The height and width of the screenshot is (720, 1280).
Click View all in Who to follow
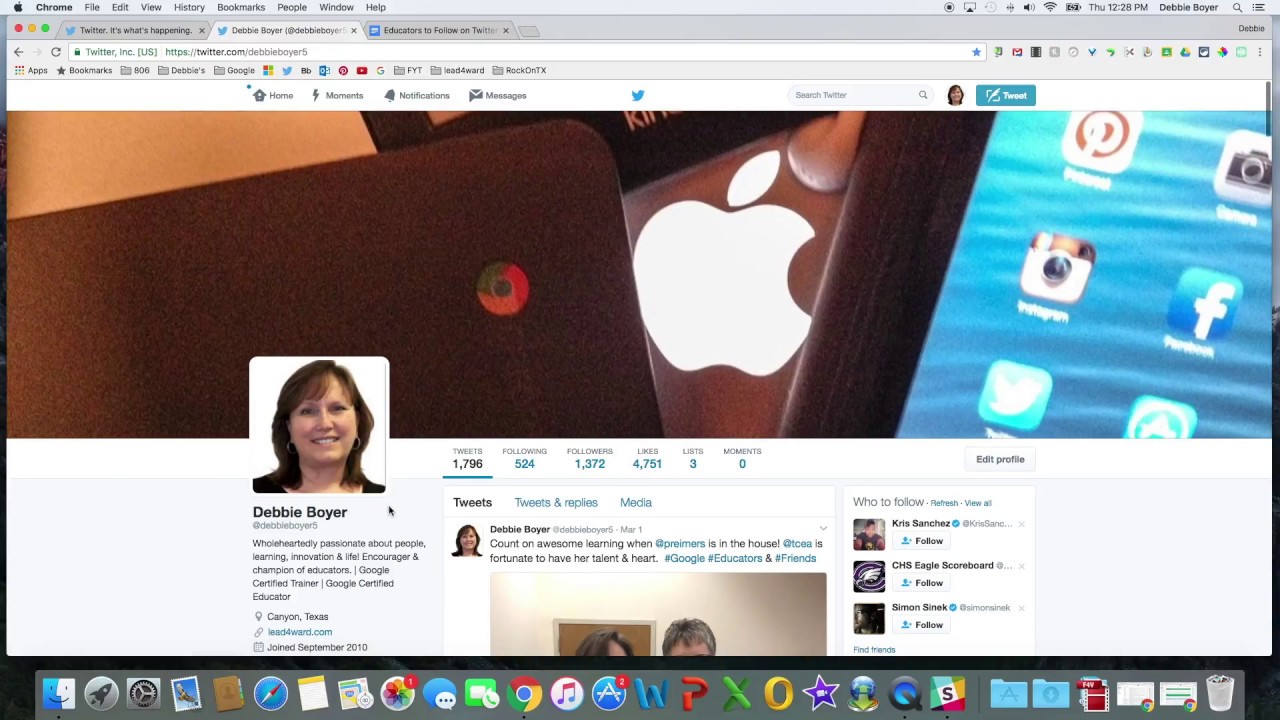pyautogui.click(x=978, y=503)
